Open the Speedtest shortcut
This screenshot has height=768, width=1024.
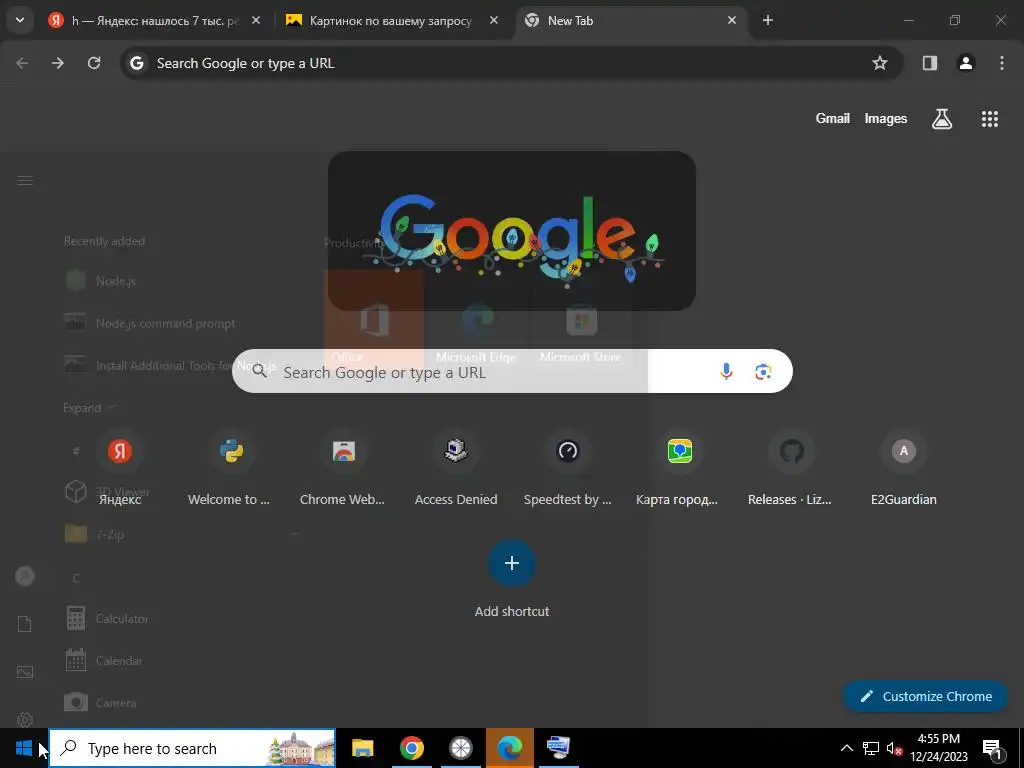[x=568, y=467]
